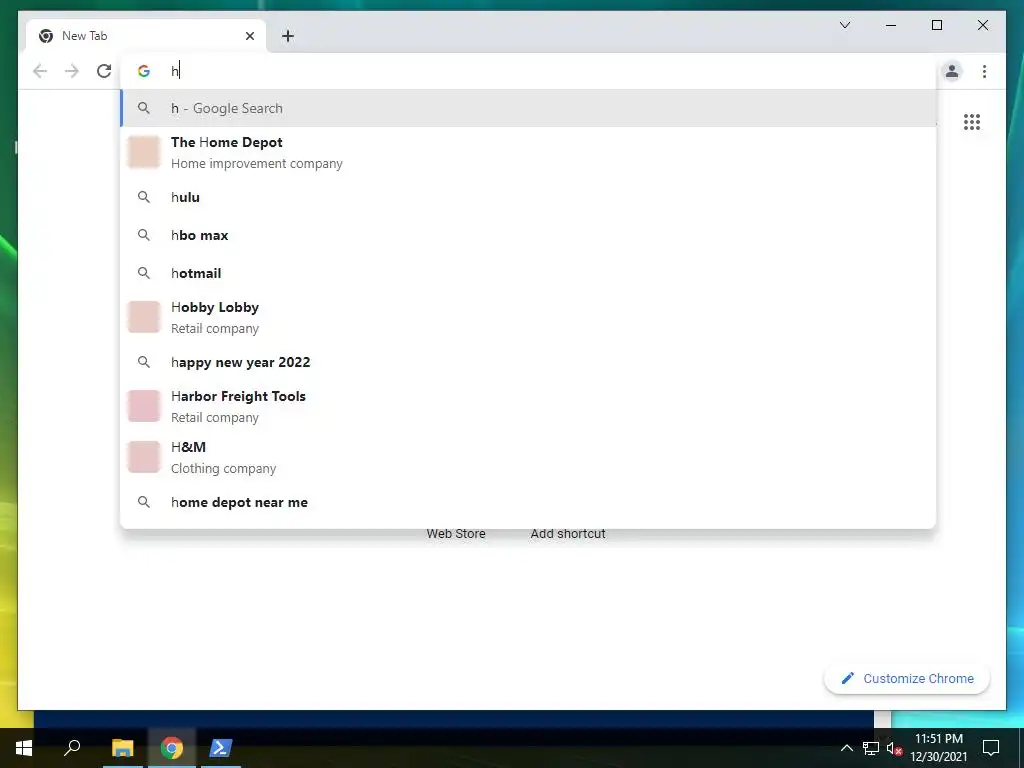This screenshot has width=1024, height=768.
Task: Click search icon beside happy new year 2022
Action: [144, 362]
